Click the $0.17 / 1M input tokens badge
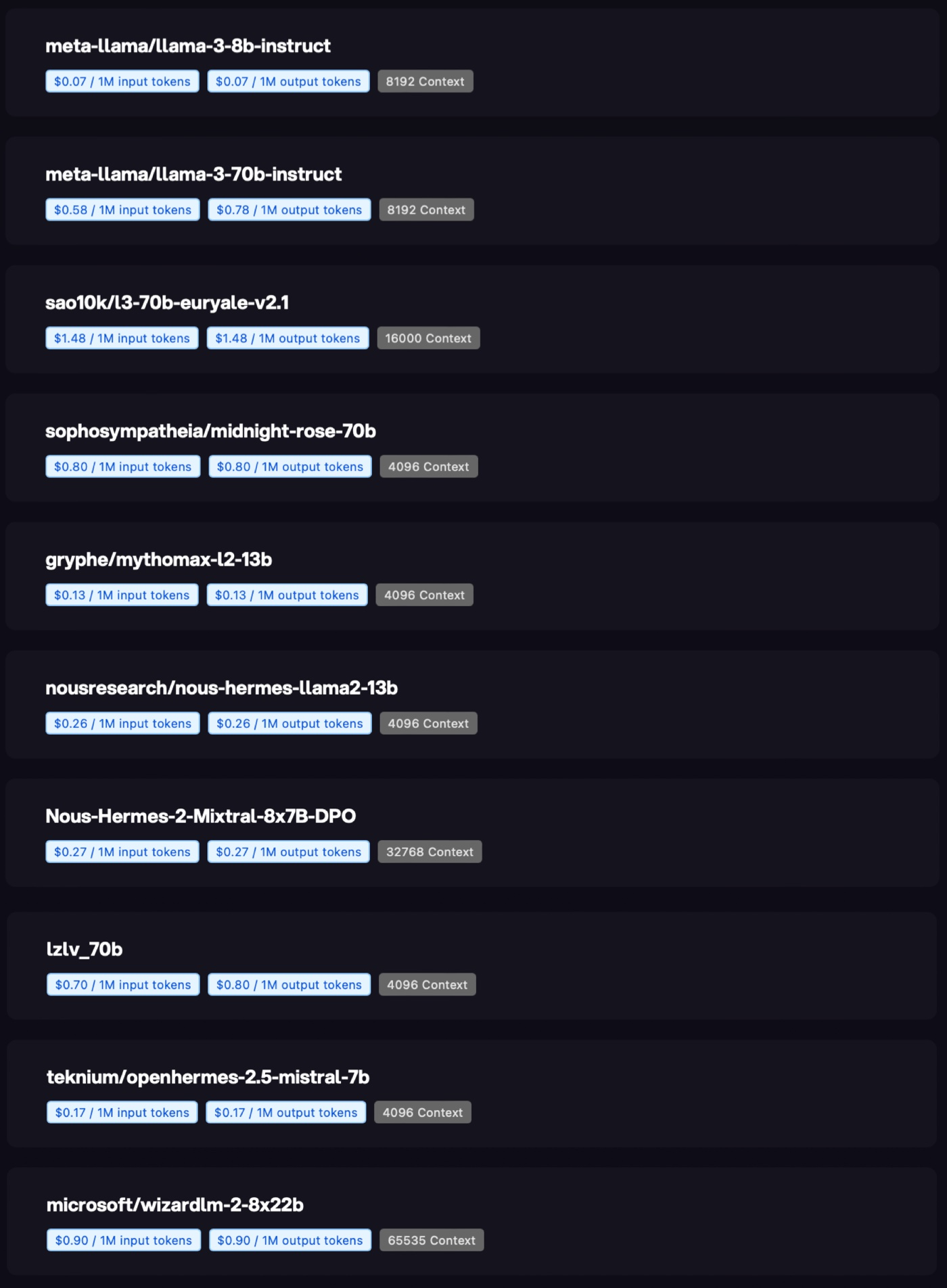 point(122,1113)
